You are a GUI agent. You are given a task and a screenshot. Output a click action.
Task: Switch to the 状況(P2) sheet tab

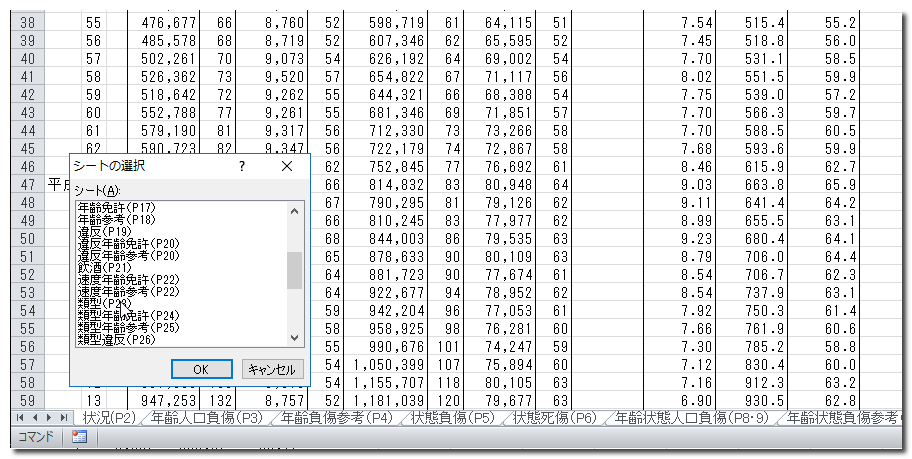(x=109, y=417)
